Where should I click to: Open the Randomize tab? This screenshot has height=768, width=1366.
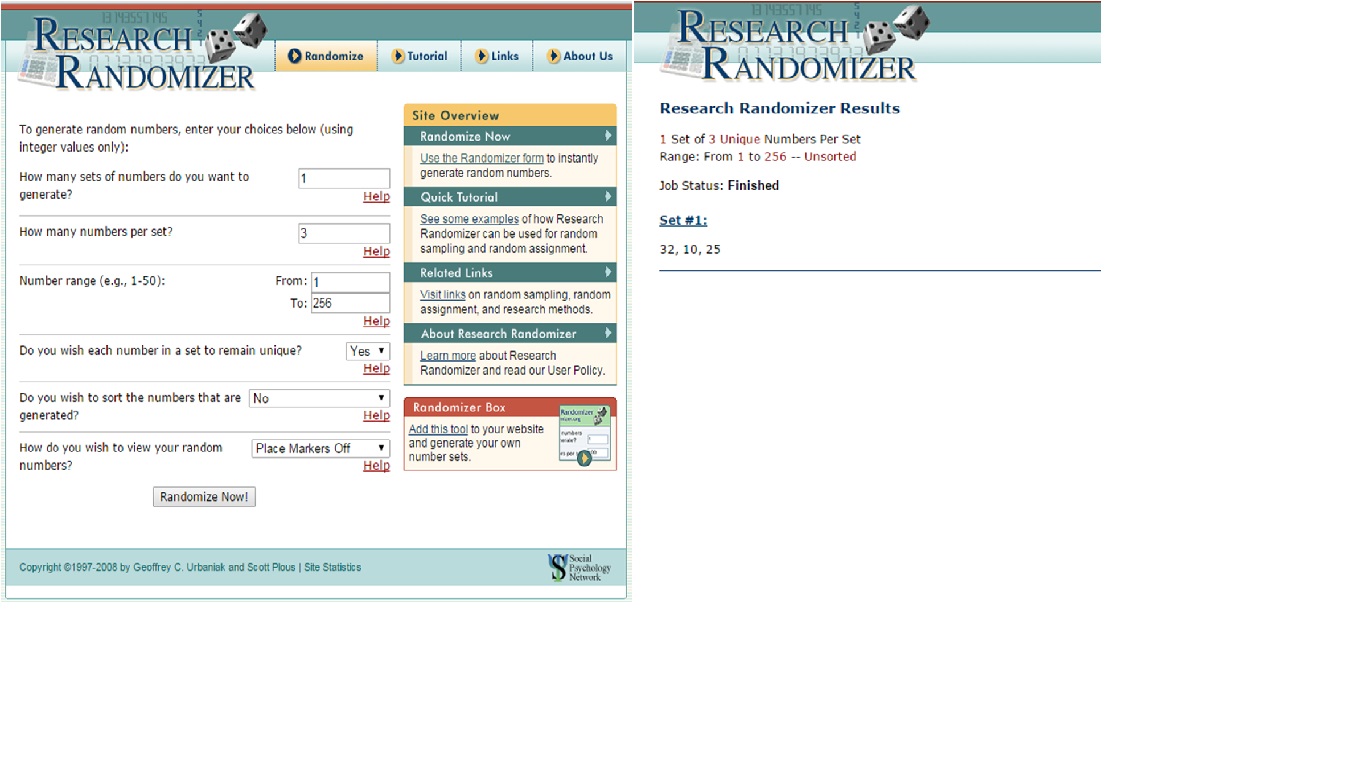326,56
